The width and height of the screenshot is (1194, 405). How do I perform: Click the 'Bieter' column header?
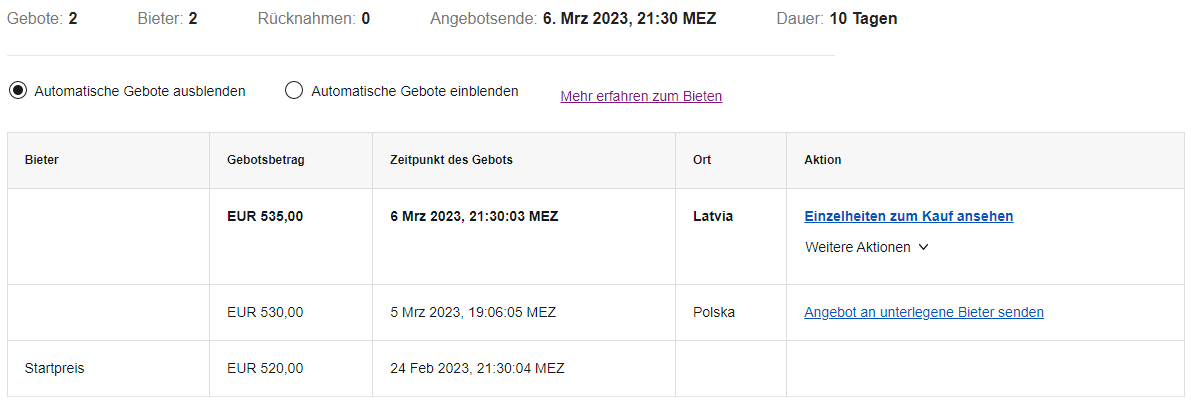point(42,161)
